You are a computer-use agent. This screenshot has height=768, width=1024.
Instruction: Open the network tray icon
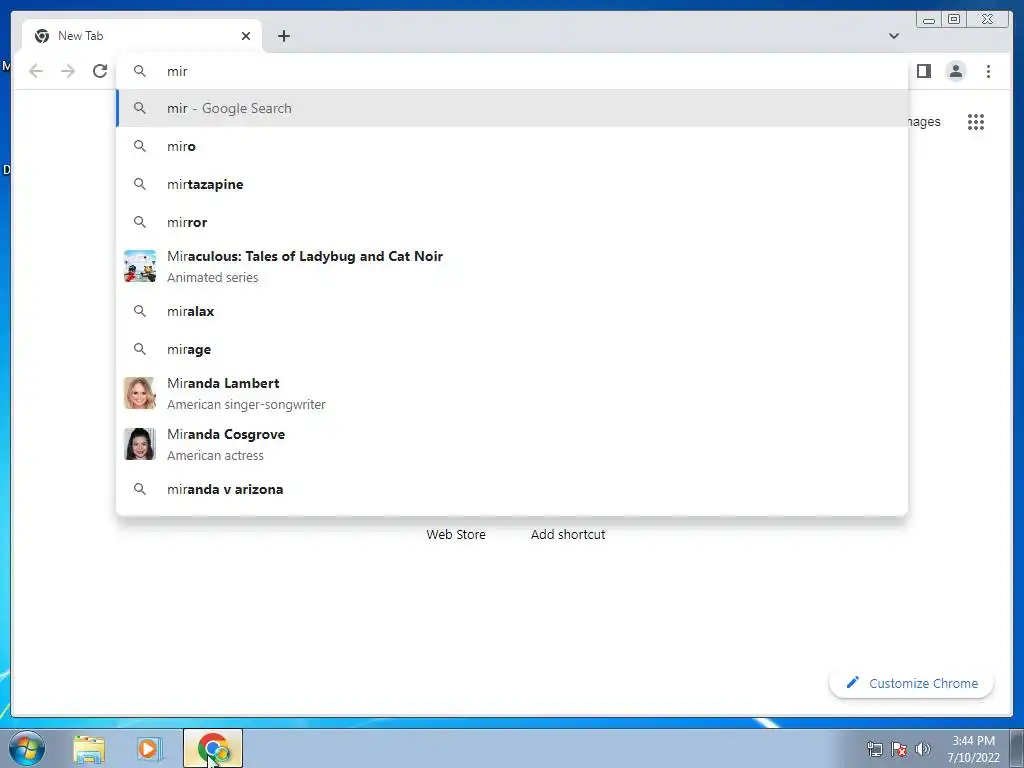(x=874, y=749)
